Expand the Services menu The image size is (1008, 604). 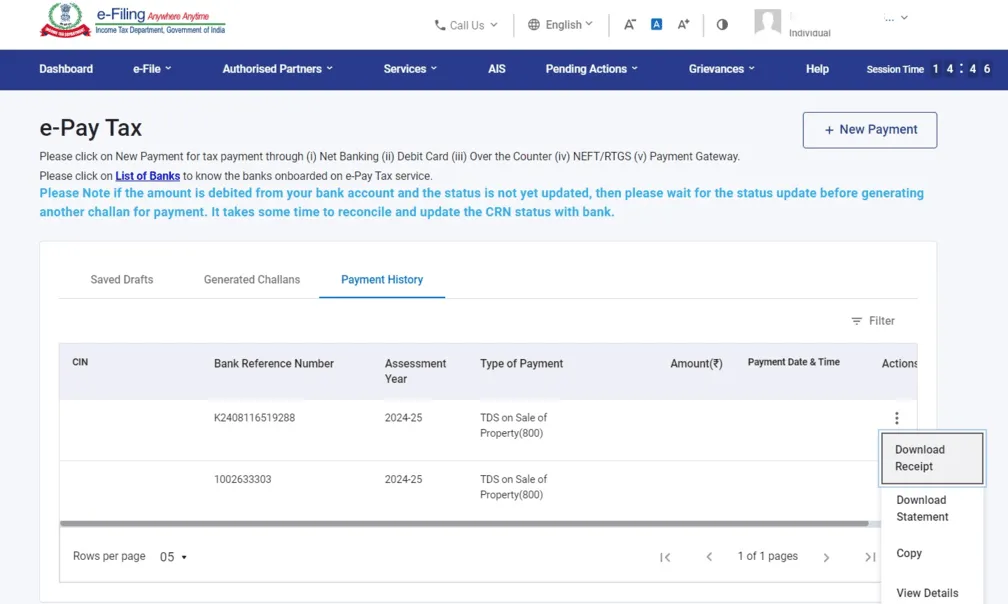coord(408,69)
